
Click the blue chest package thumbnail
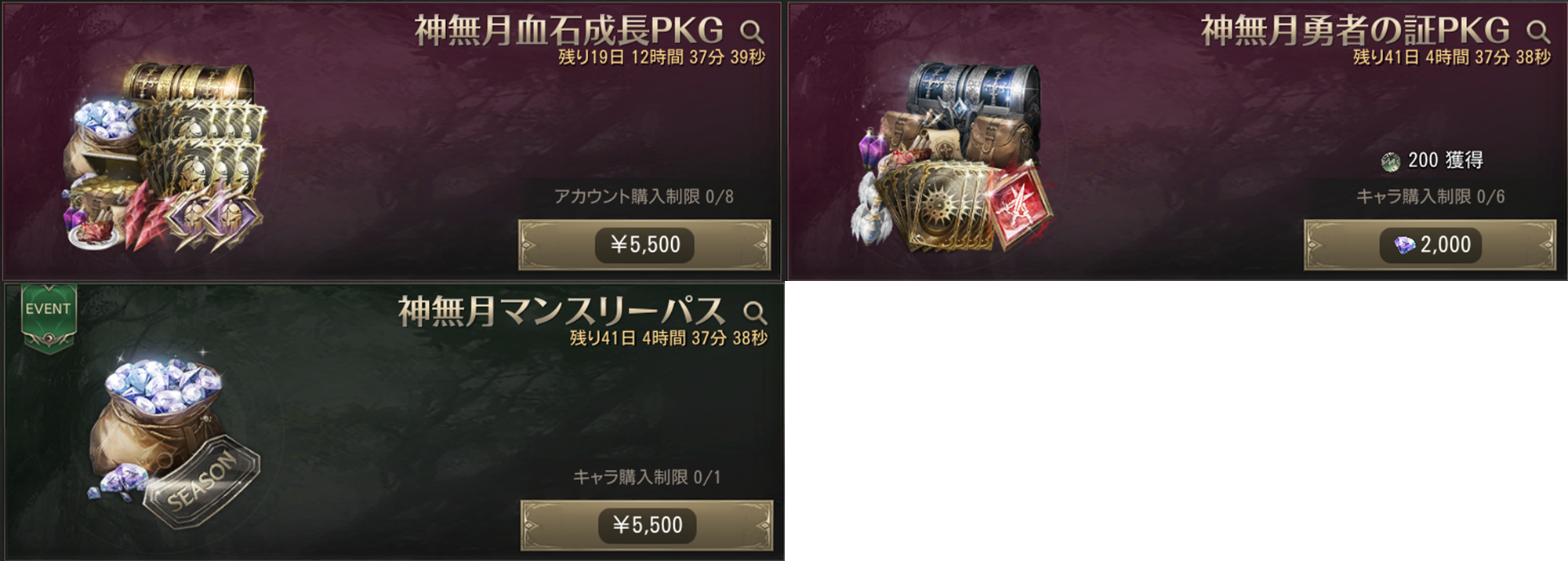tap(952, 157)
